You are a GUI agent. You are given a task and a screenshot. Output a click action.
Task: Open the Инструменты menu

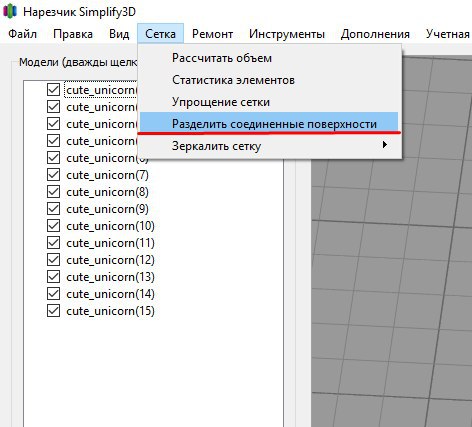click(287, 34)
